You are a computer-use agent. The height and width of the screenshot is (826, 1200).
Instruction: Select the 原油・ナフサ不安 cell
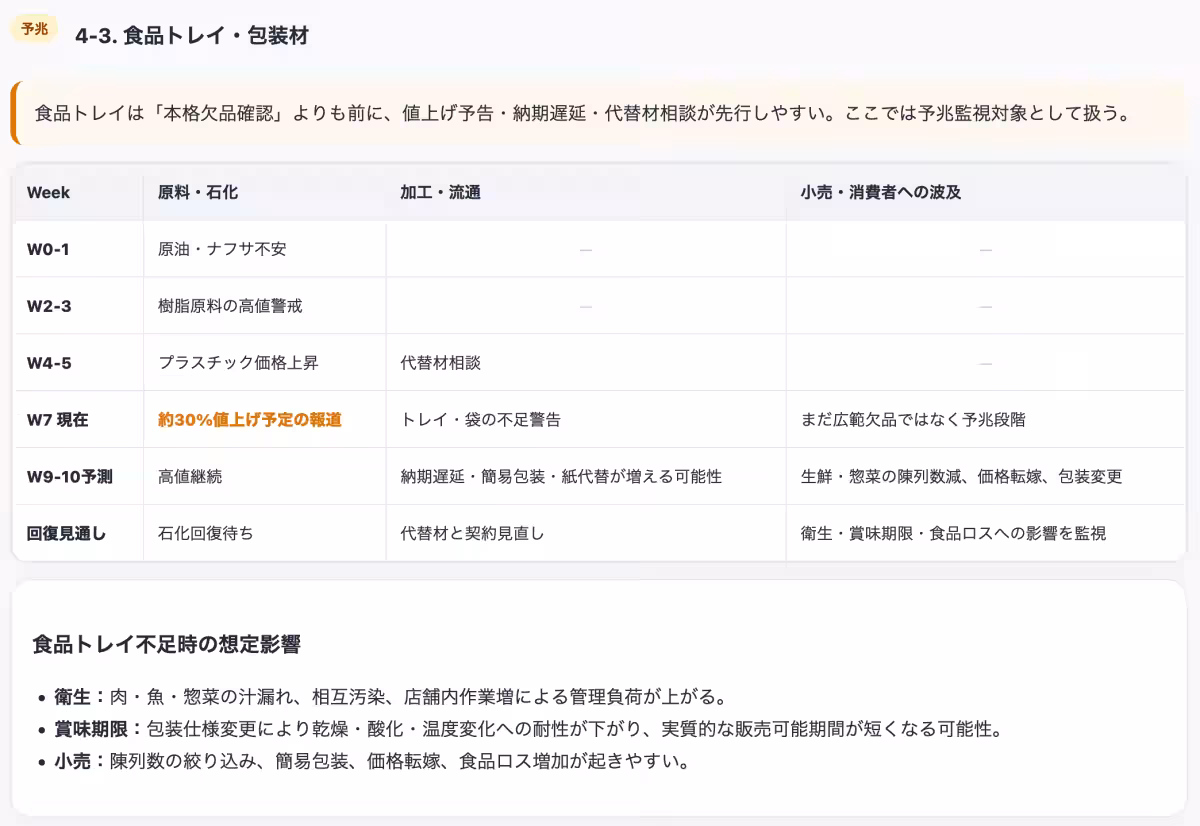[x=218, y=249]
